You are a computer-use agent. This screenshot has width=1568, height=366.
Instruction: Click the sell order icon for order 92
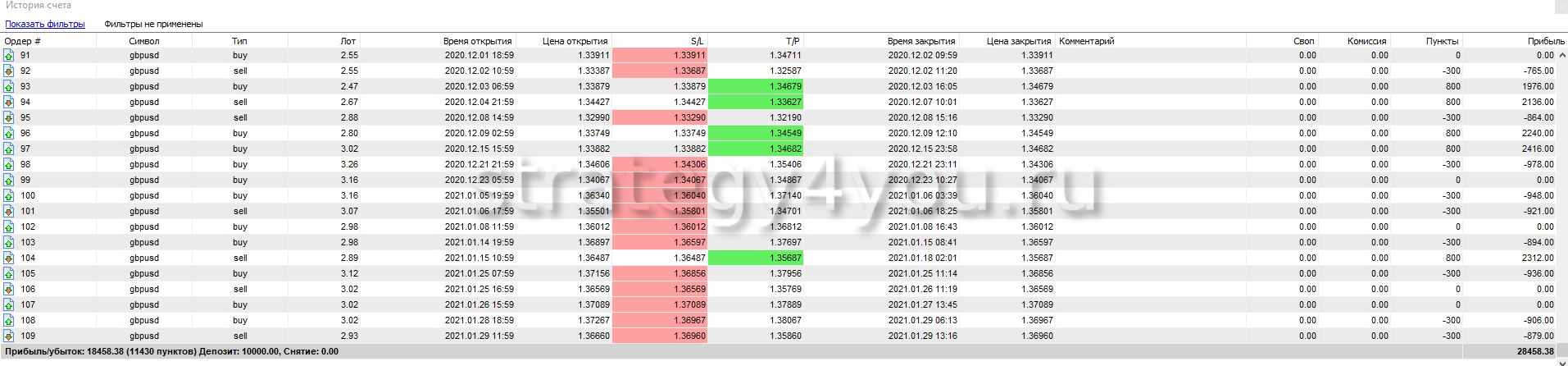(8, 71)
